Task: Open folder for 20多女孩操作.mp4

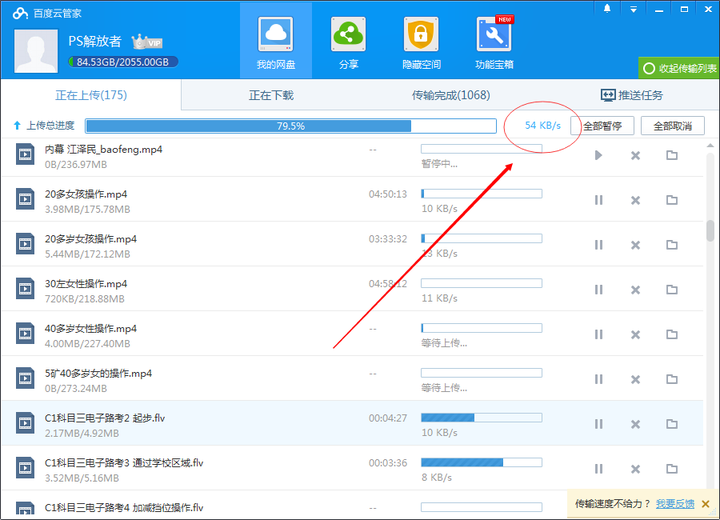Action: point(672,200)
